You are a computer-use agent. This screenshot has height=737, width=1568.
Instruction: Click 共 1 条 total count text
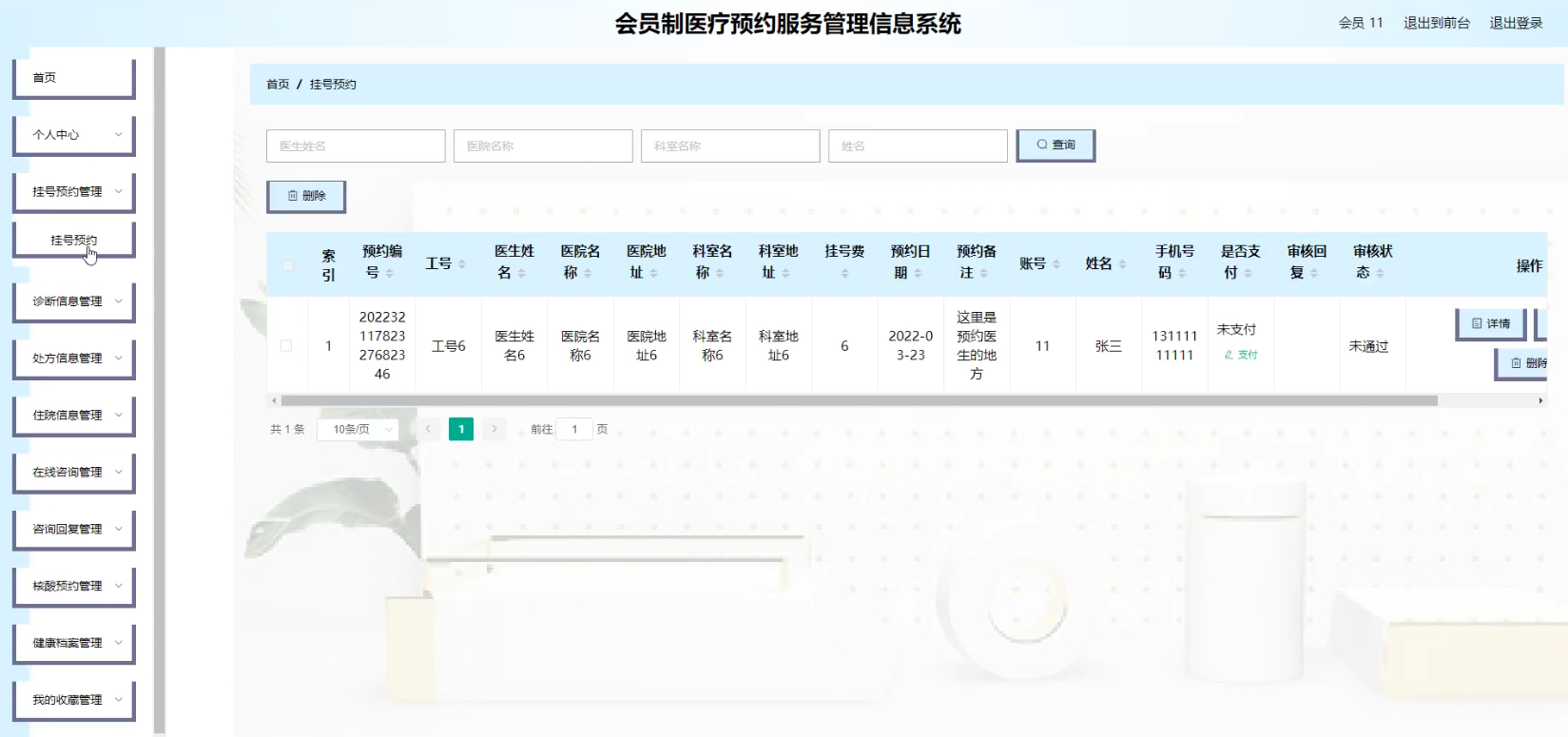click(287, 430)
